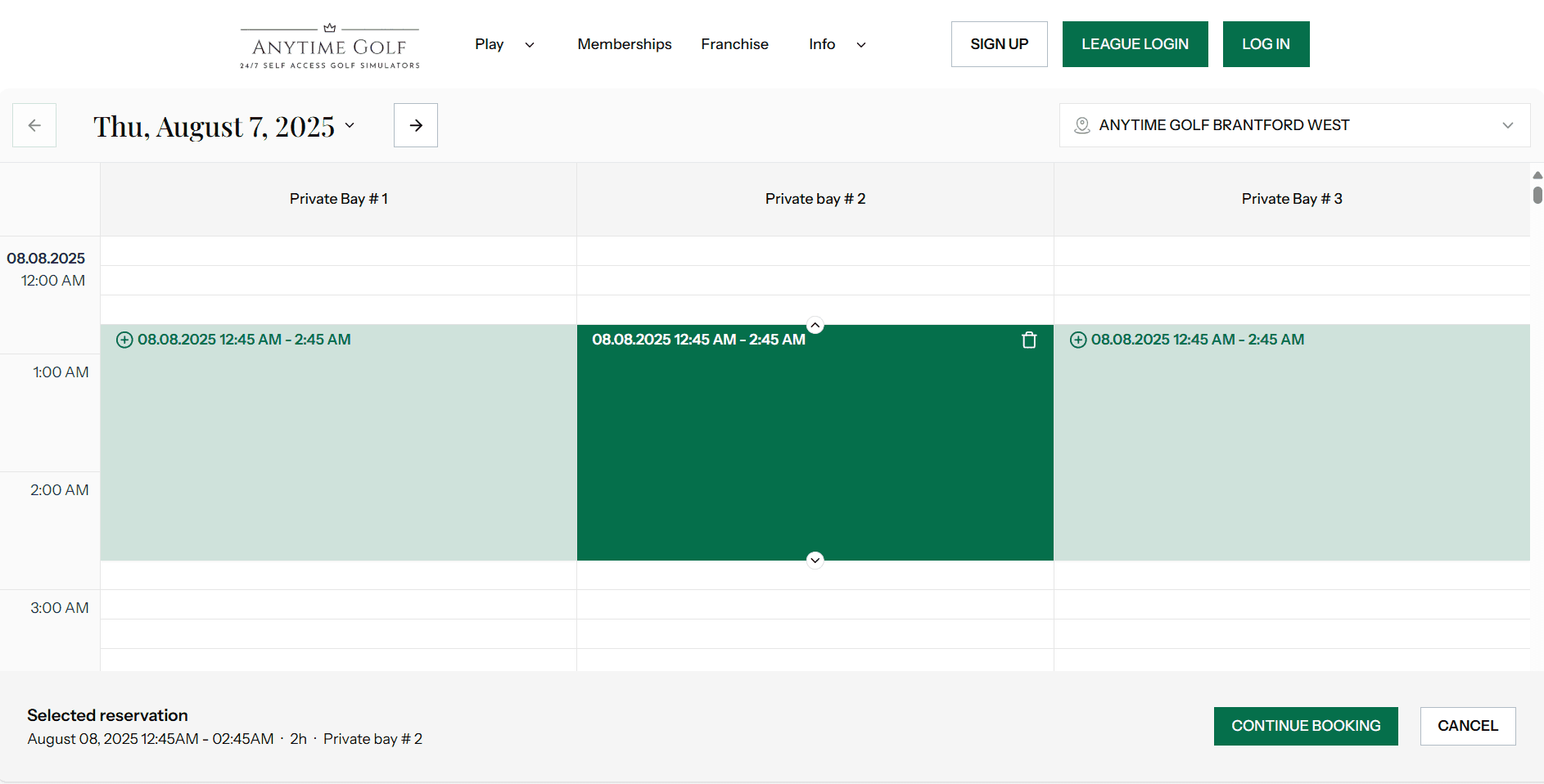Screen dimensions: 1544x784
Task: Go to the previous day arrow
Action: [34, 125]
